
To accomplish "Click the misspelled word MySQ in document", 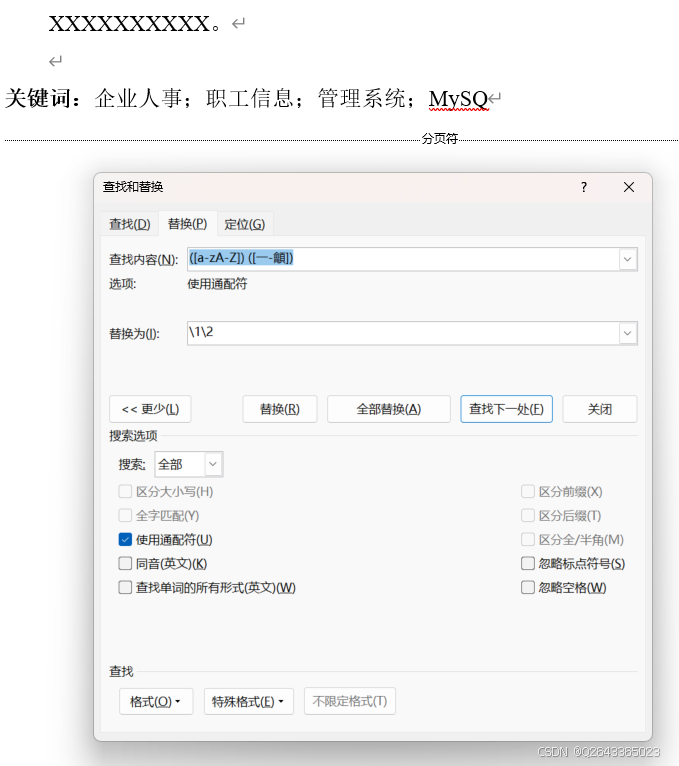I will (458, 99).
